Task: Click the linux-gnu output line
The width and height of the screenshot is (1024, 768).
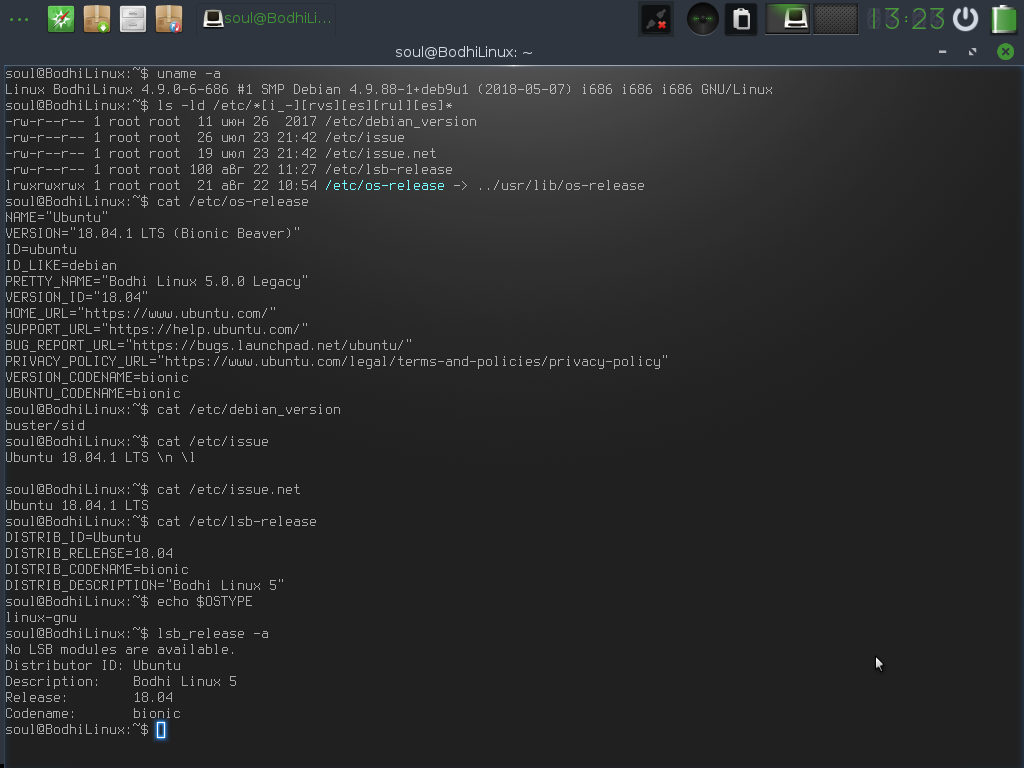Action: point(41,618)
